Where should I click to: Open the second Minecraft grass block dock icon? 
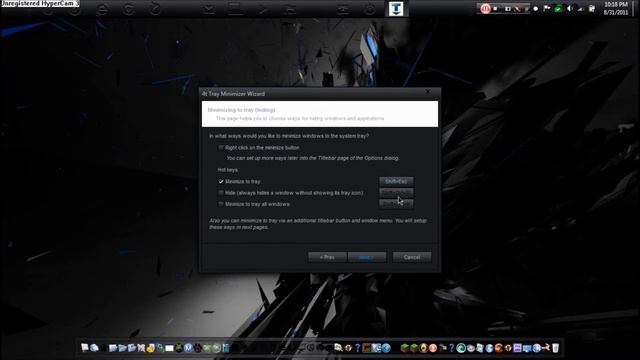[x=414, y=348]
